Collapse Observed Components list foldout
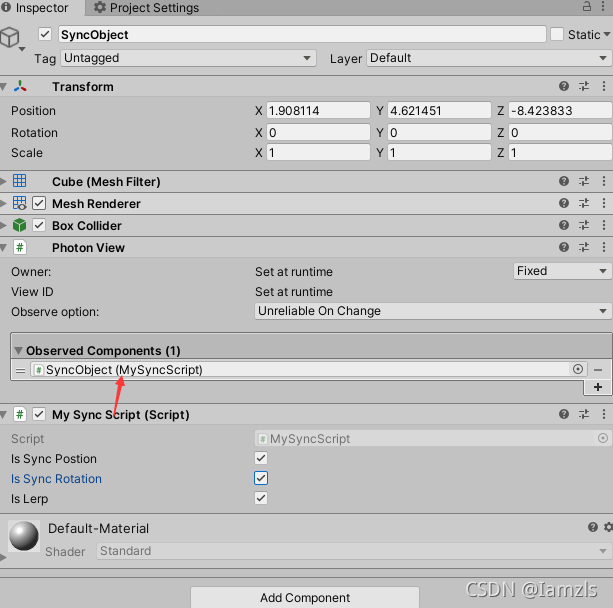 tap(18, 350)
